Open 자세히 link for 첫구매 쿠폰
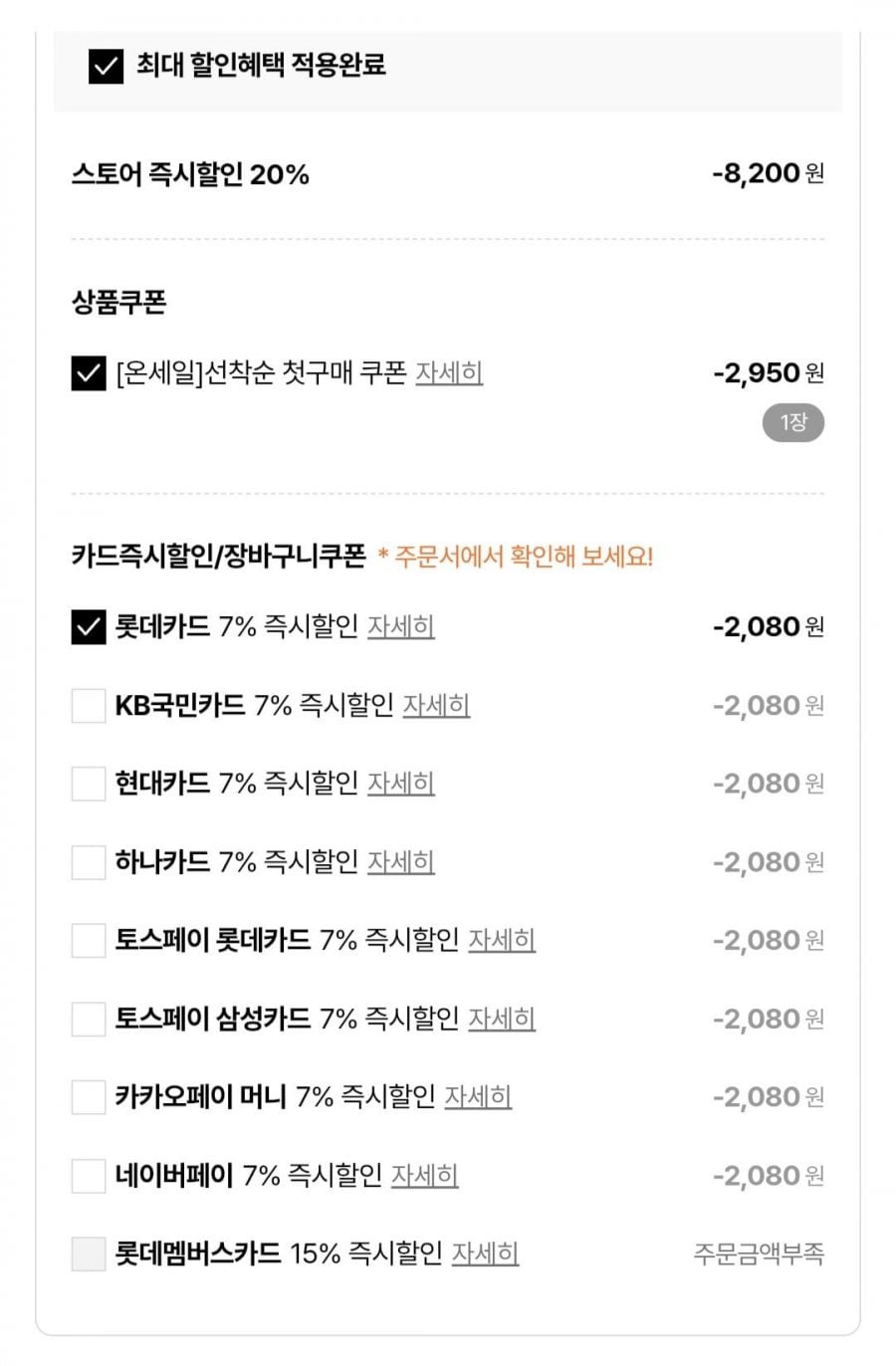Viewport: 896px width, 1366px height. click(x=449, y=373)
